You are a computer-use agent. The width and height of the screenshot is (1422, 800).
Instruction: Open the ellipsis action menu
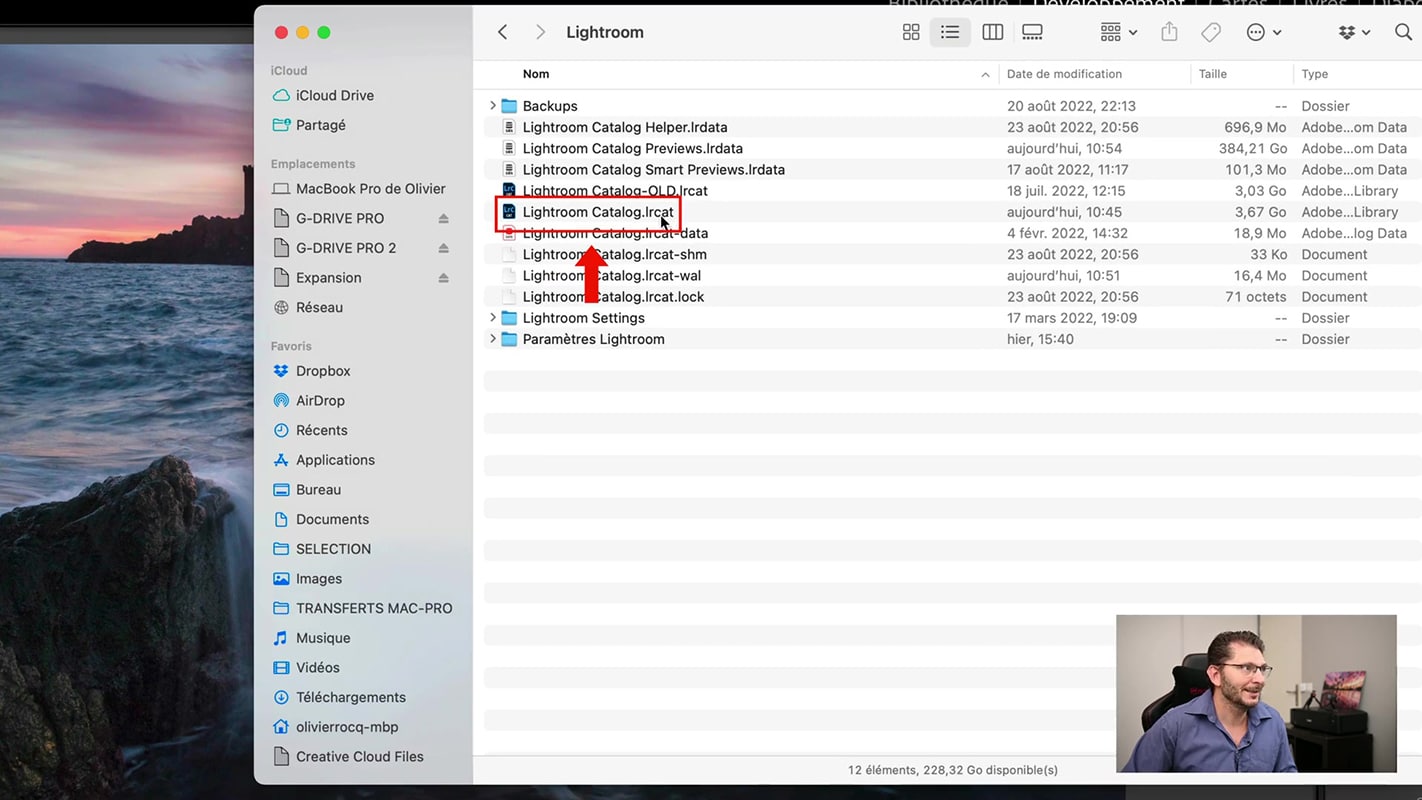point(1264,32)
